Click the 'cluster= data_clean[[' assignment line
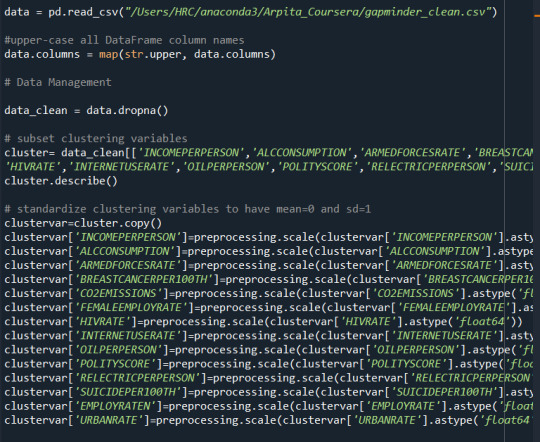 point(269,153)
